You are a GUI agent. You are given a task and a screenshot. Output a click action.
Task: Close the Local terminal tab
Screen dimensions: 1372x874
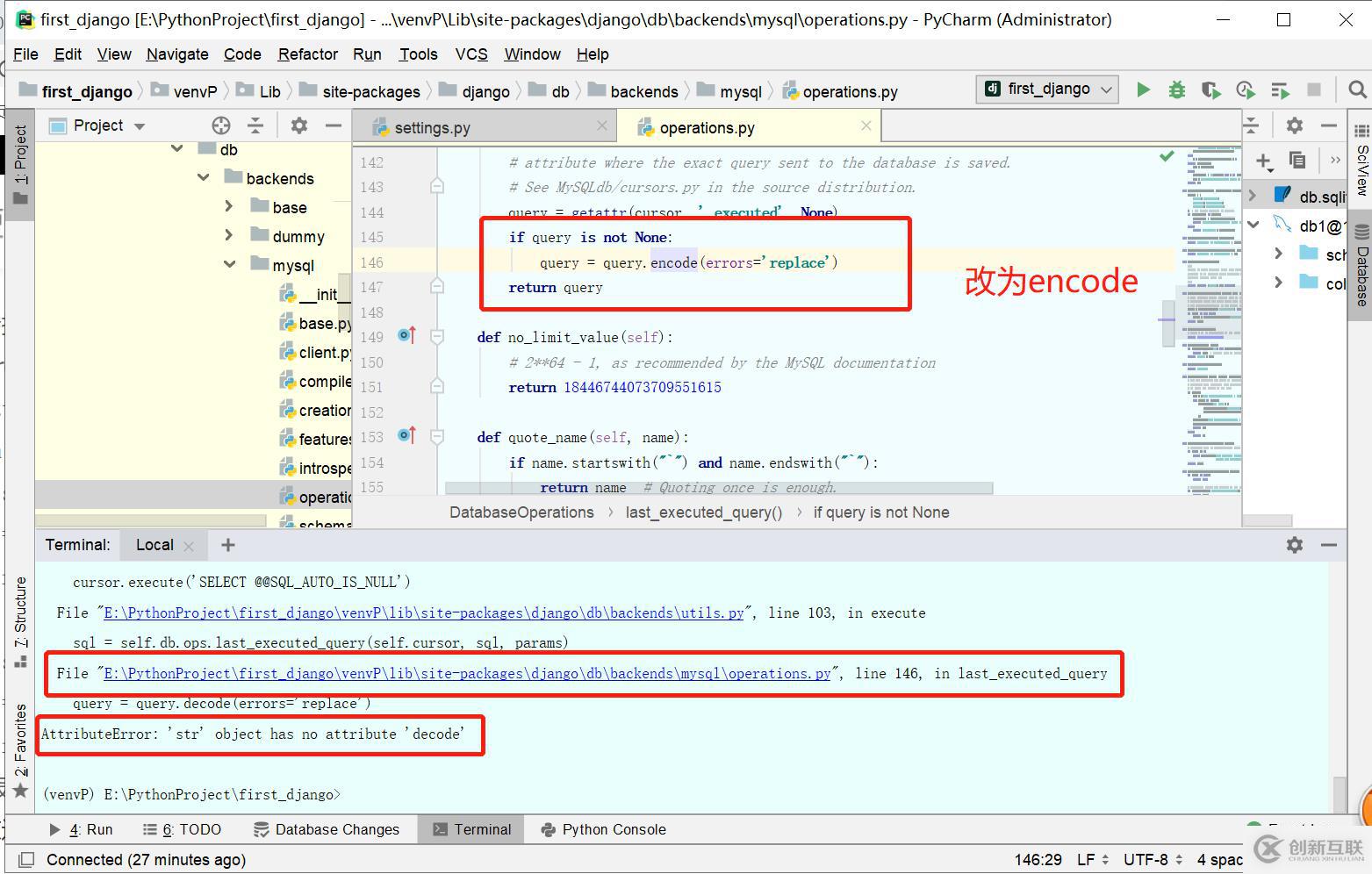click(188, 546)
